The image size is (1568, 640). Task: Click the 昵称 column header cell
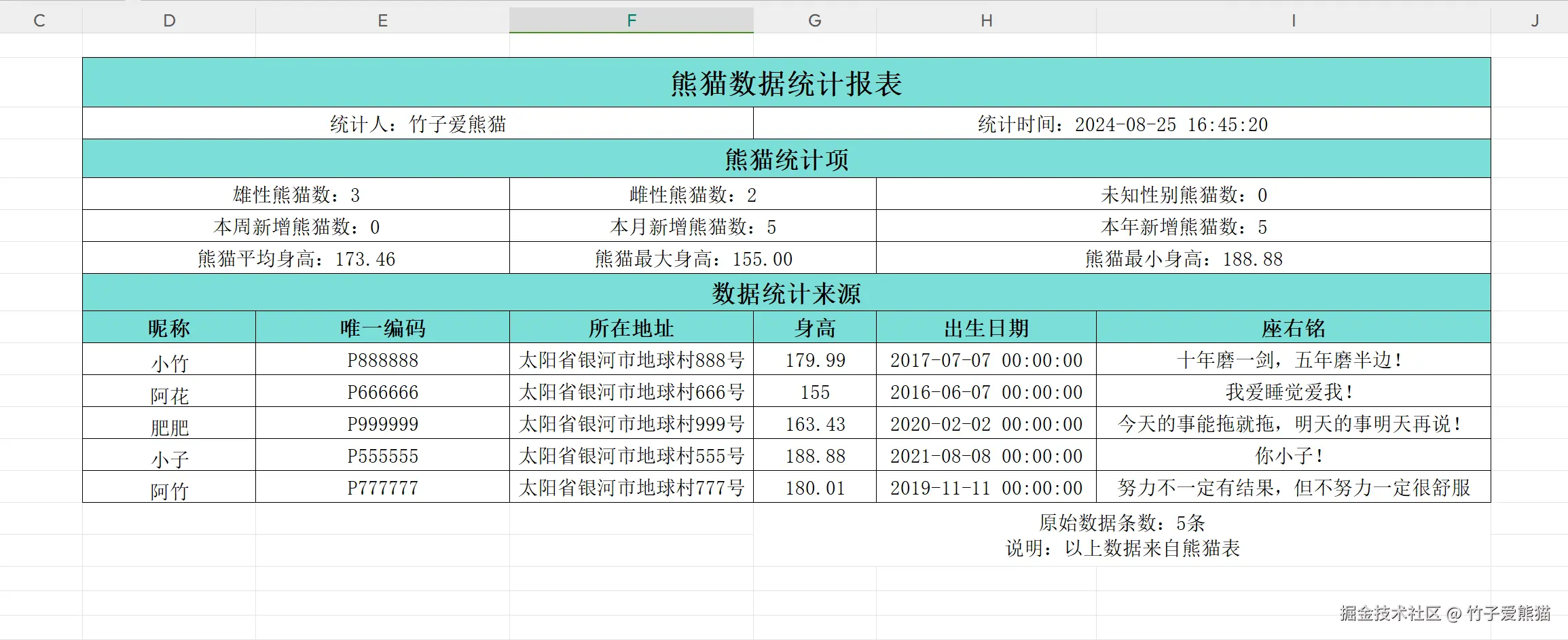pos(168,327)
